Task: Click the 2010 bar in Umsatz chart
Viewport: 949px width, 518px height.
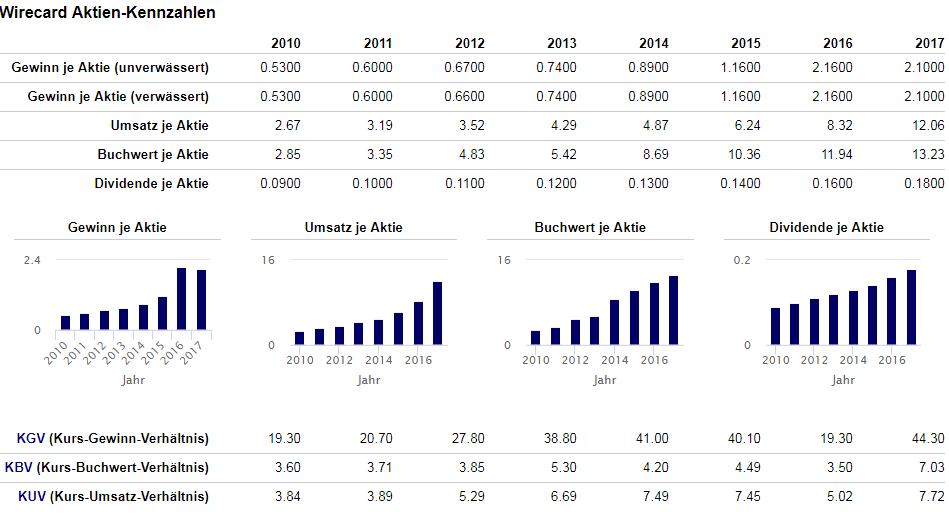Action: (x=300, y=338)
